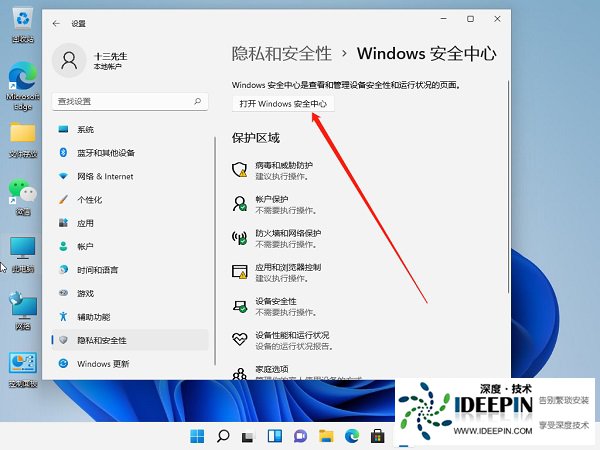This screenshot has width=600, height=450.
Task: Open Edge on the taskbar
Action: (352, 436)
